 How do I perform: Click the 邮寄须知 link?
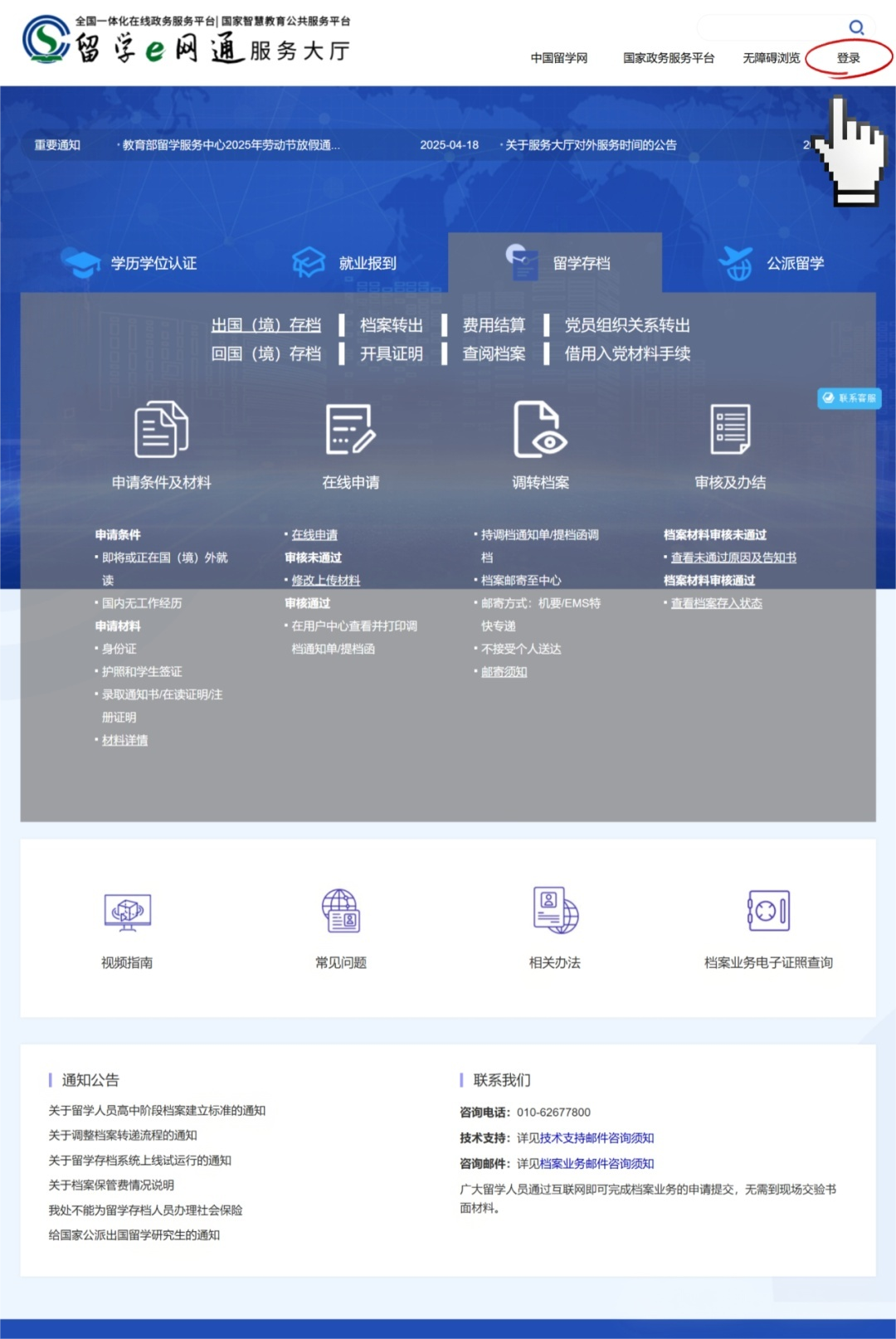(x=504, y=672)
